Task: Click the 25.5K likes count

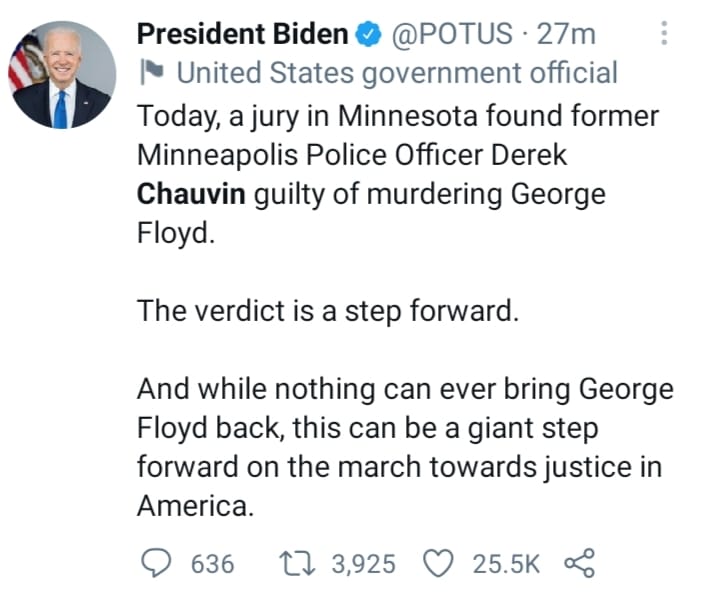Action: 506,564
